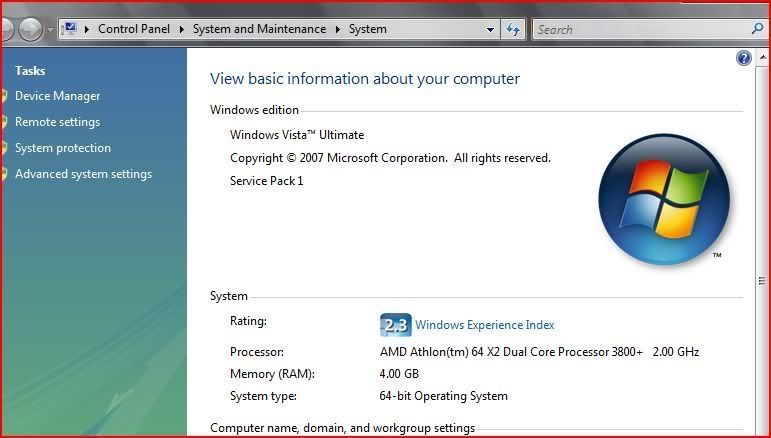Click the Refresh button beside address bar
The image size is (771, 438).
[513, 29]
